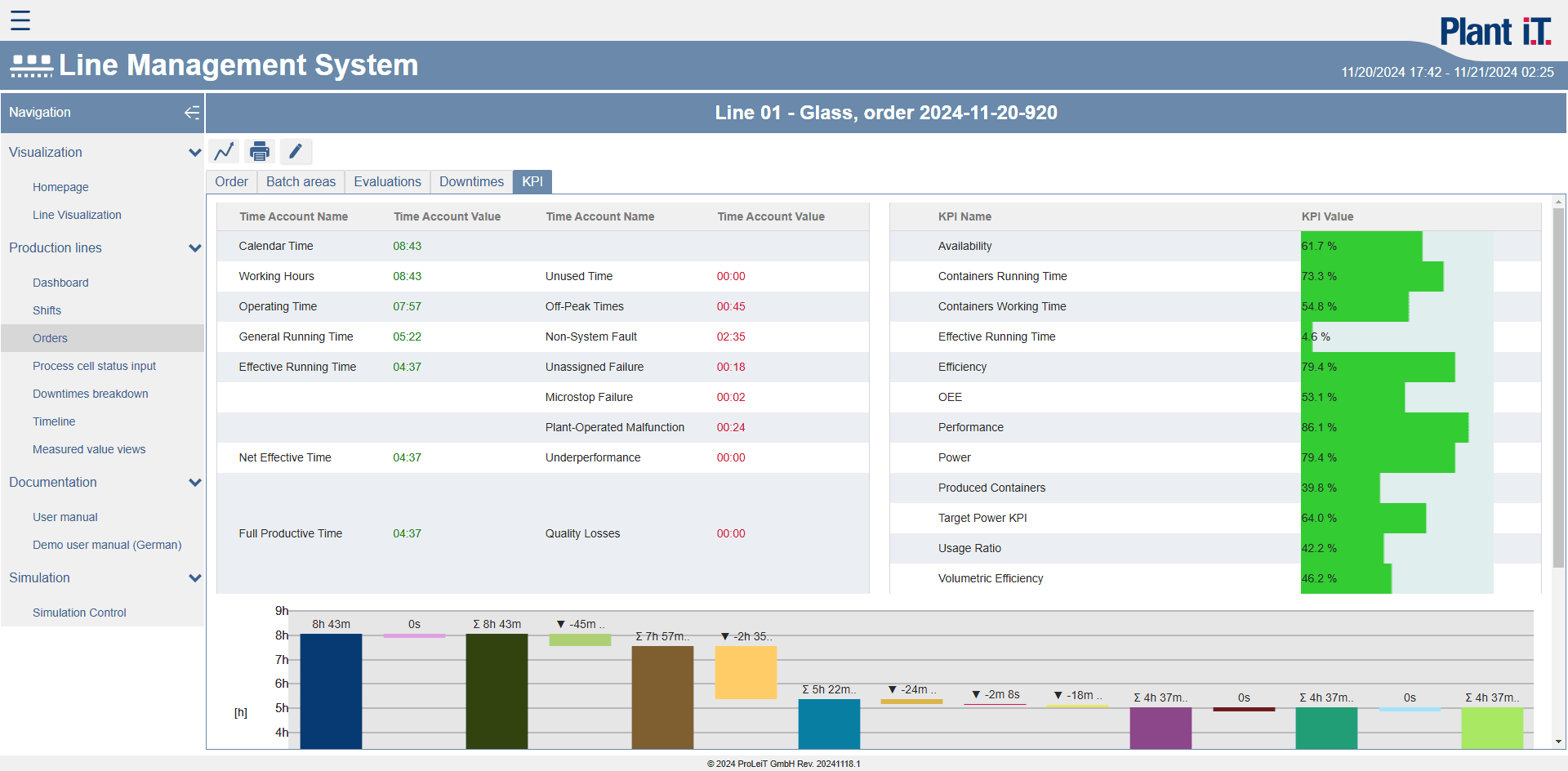Collapse the Production lines section
This screenshot has width=1568, height=771.
coord(195,247)
